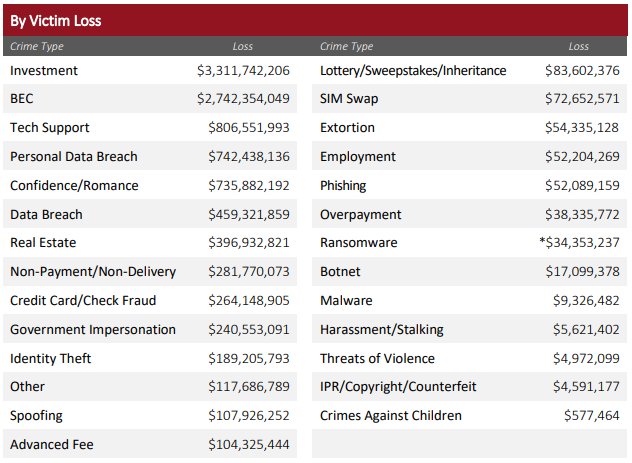
Task: Click the Harassment/Stalking entry
Action: (382, 330)
